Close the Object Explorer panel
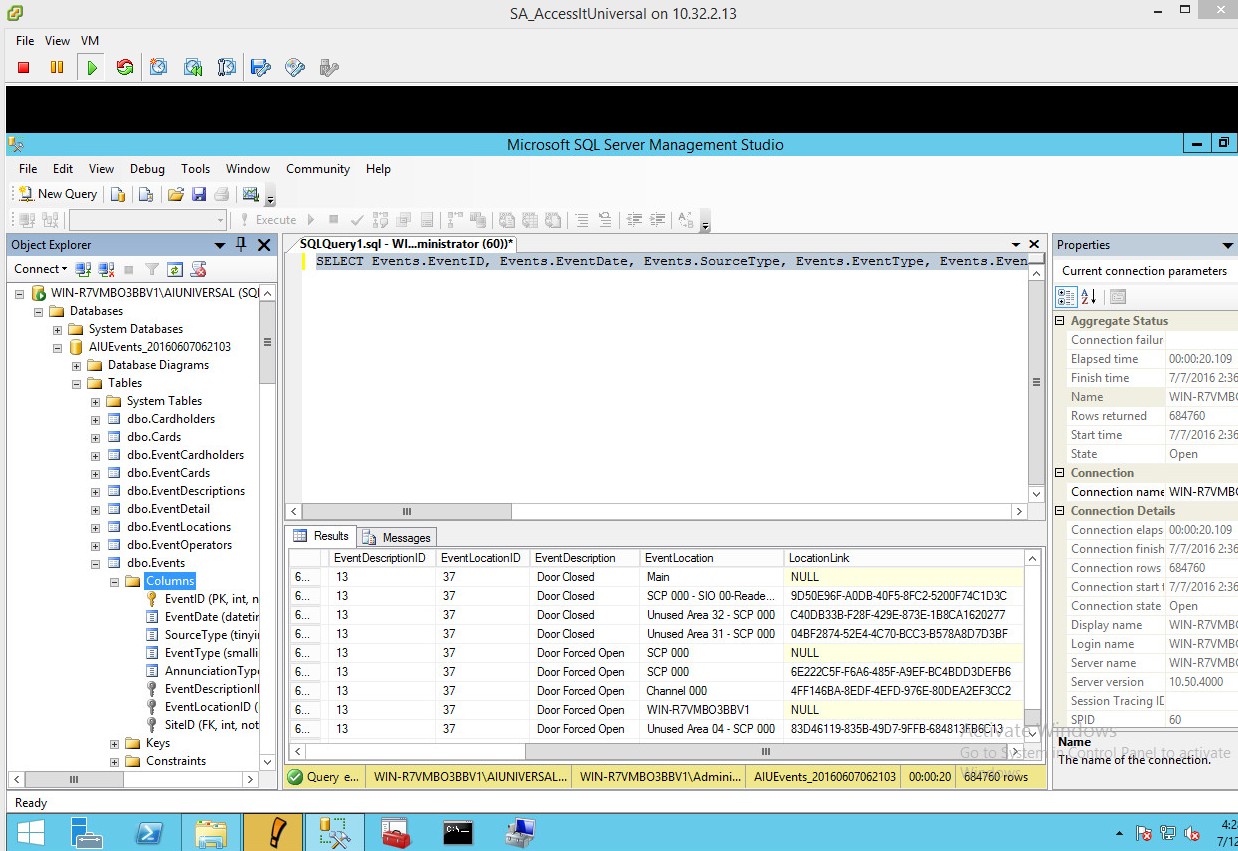The height and width of the screenshot is (851, 1238). 264,245
